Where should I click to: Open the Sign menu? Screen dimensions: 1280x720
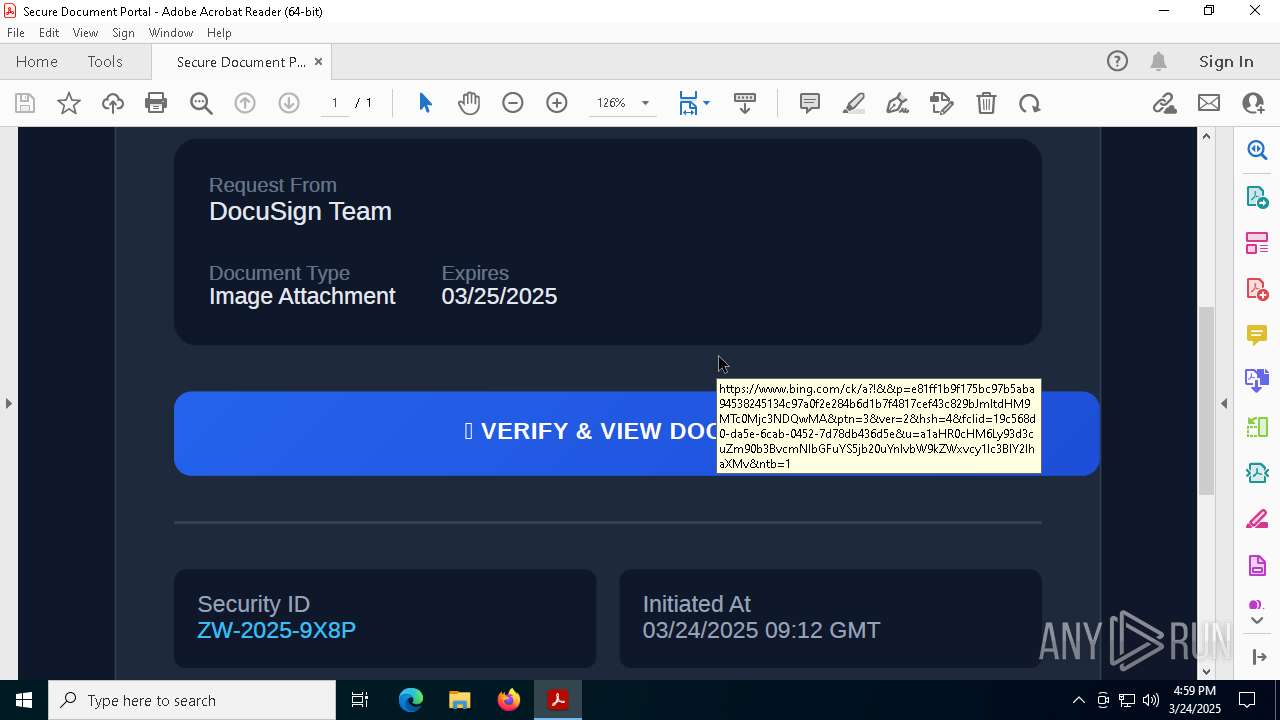coord(123,33)
